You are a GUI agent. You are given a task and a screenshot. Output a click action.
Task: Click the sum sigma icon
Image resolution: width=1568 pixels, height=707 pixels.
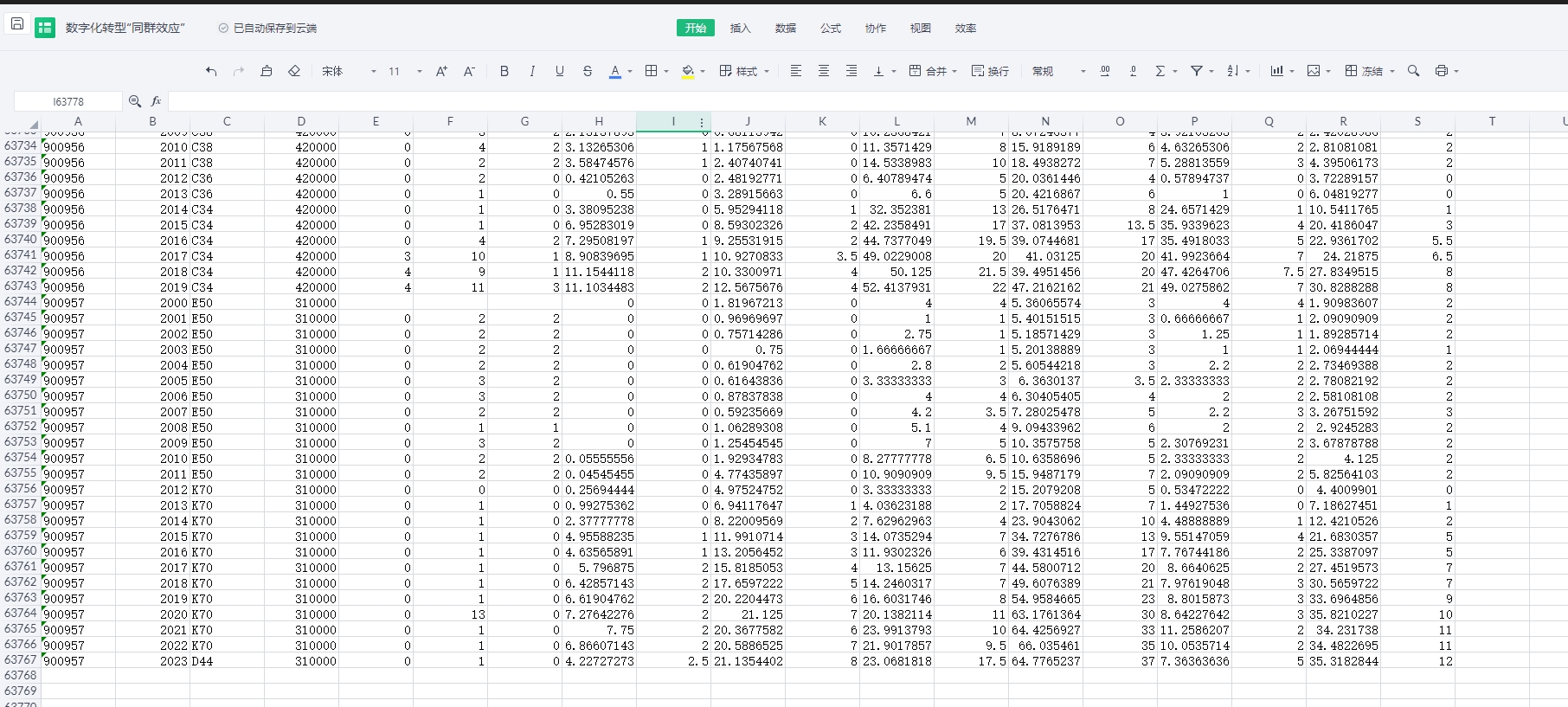1160,71
